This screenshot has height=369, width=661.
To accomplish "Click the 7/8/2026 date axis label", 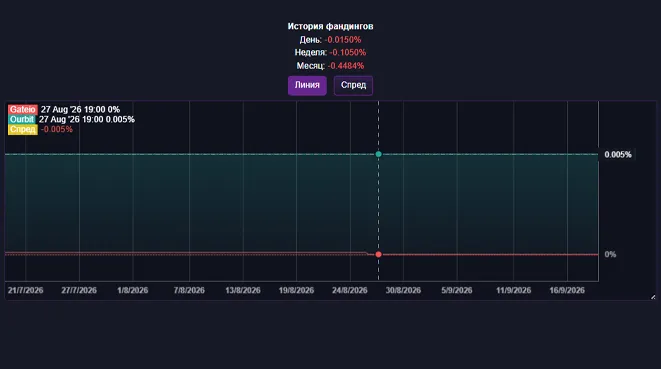I will (189, 290).
